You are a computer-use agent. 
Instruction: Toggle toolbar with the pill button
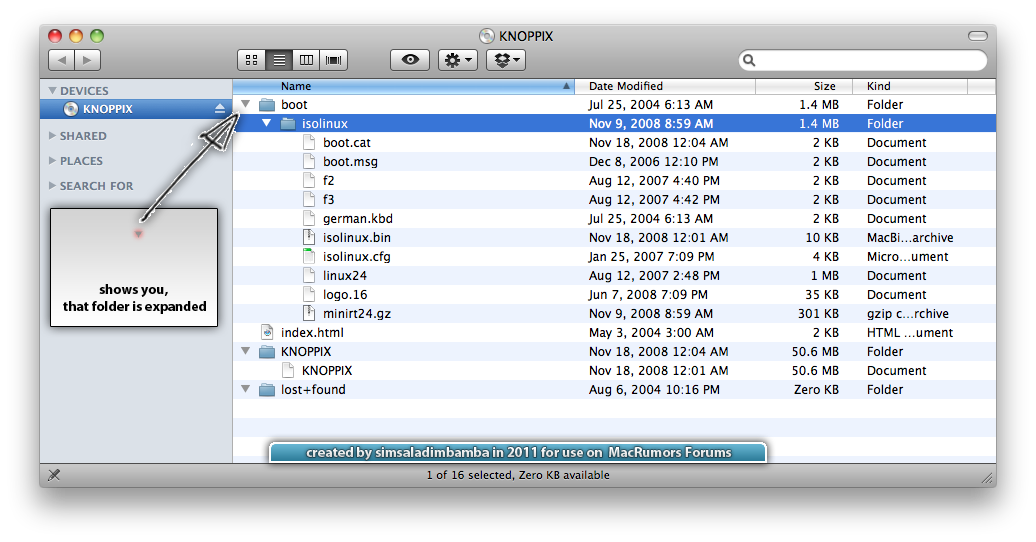tap(978, 36)
